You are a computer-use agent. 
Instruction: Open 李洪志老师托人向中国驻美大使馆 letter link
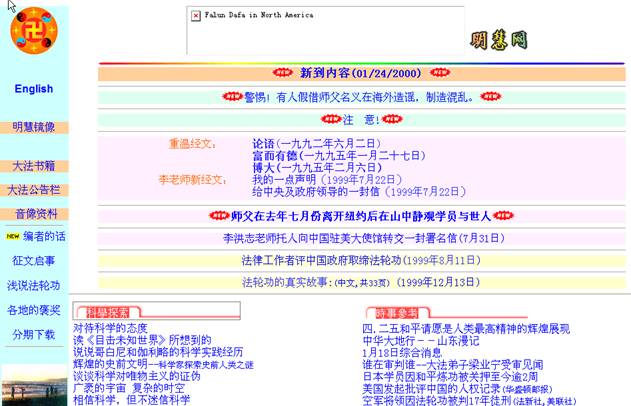364,238
